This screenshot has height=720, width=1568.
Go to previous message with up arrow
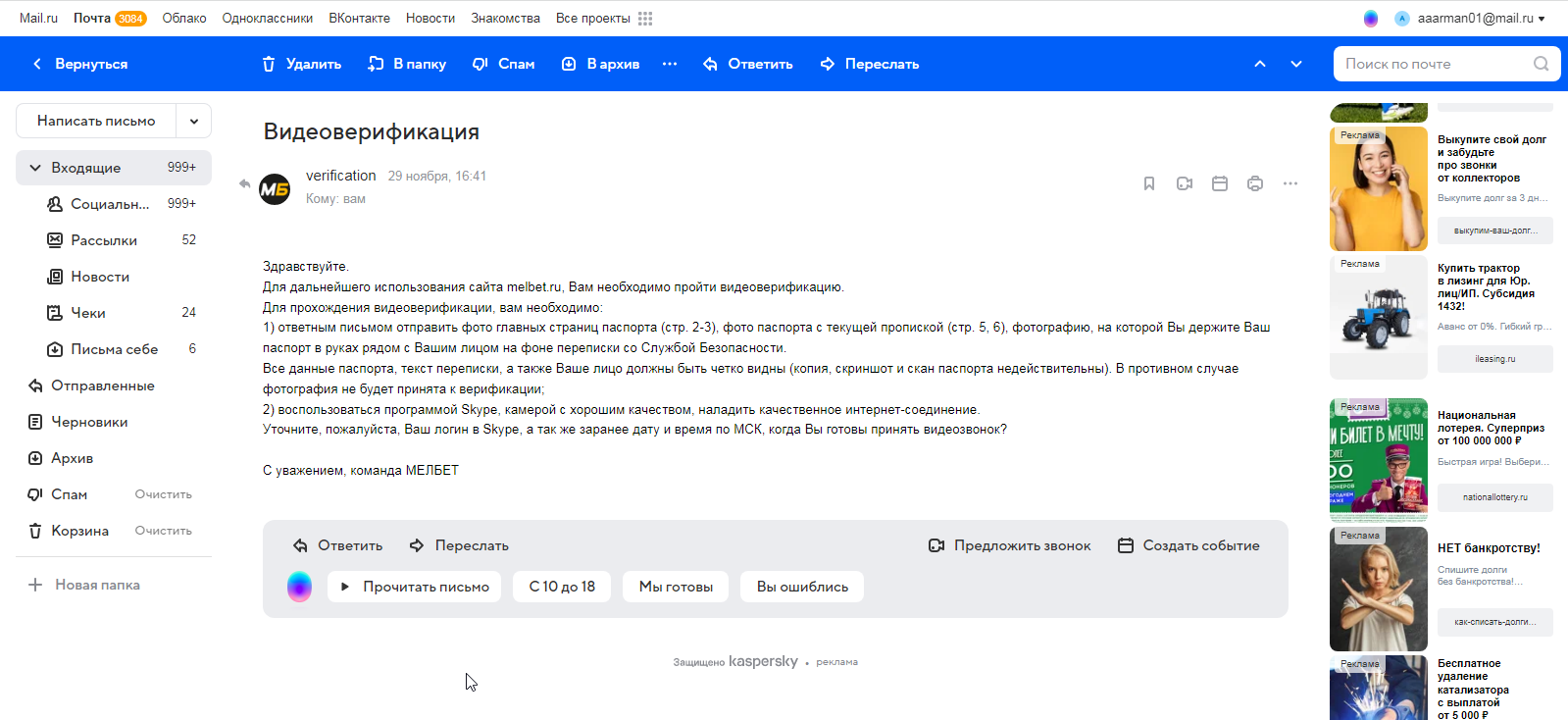(1260, 64)
